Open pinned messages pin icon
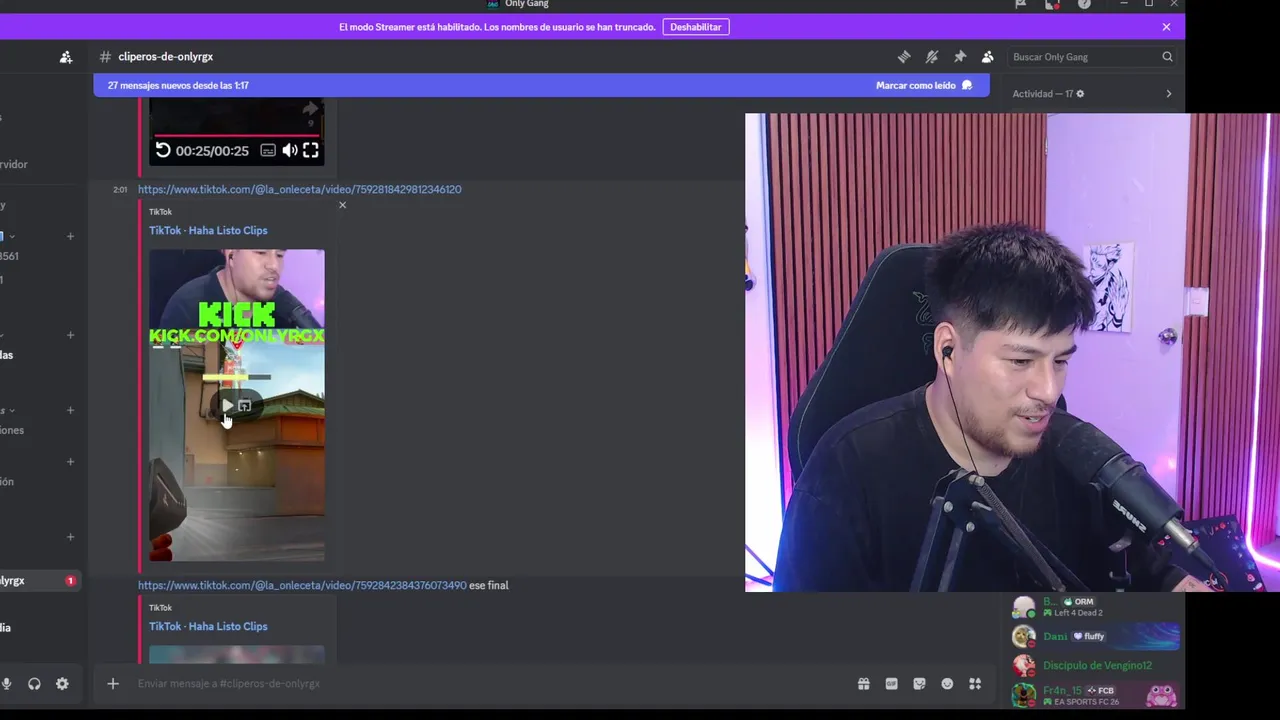Screen dimensions: 1280x720 coord(960,57)
